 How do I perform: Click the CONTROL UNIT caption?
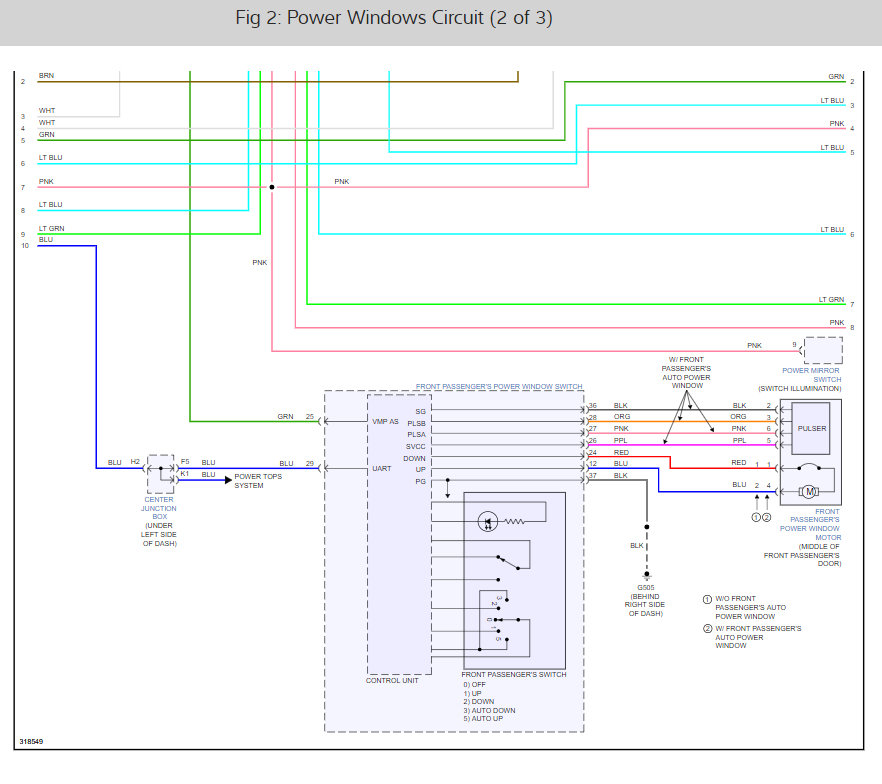coord(392,681)
